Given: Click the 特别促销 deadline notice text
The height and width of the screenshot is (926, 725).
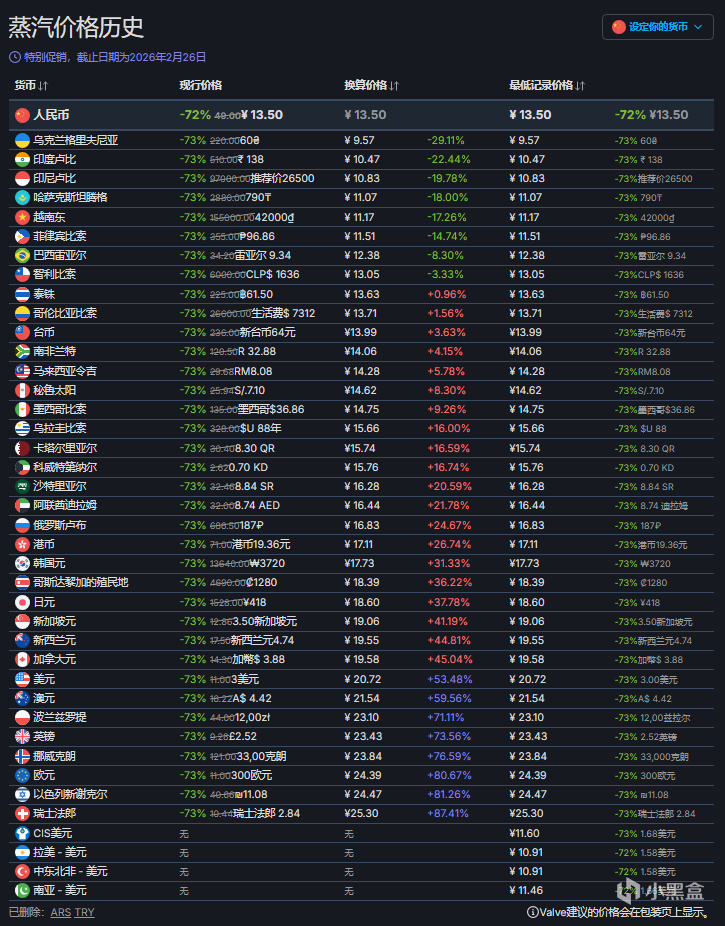Looking at the screenshot, I should pyautogui.click(x=115, y=57).
